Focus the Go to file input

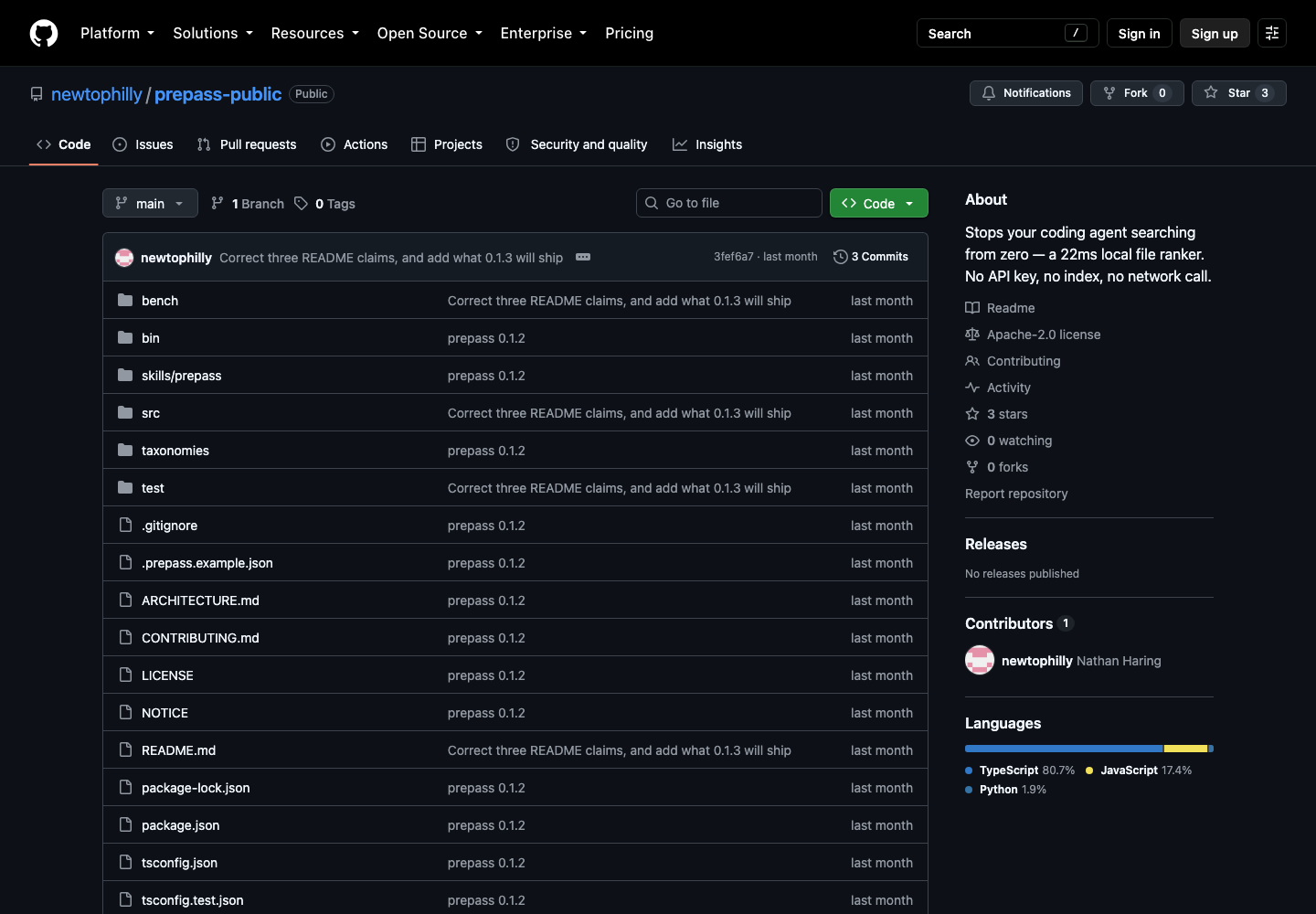[729, 203]
